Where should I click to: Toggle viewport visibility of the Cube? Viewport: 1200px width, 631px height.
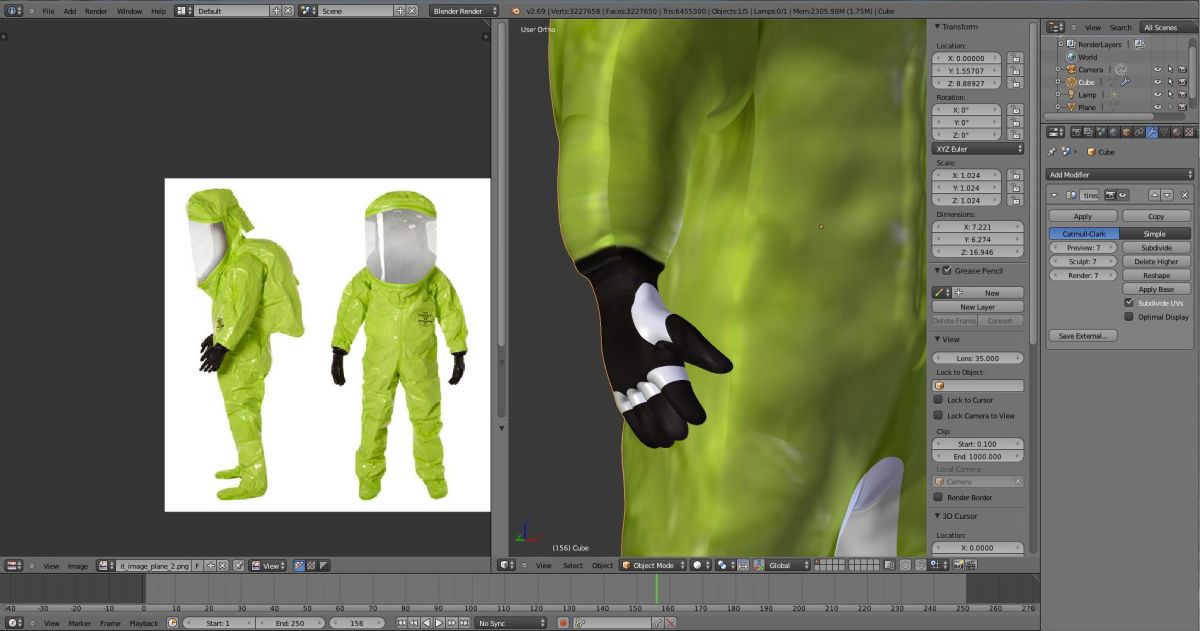pos(1157,82)
